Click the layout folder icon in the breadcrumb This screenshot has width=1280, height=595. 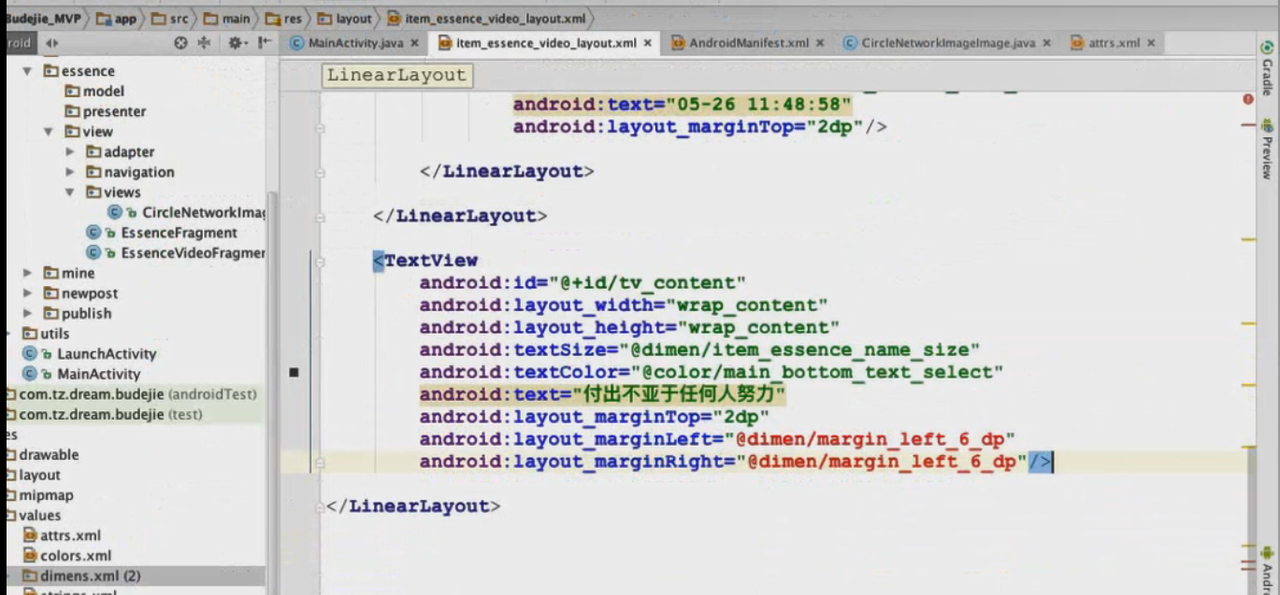326,18
